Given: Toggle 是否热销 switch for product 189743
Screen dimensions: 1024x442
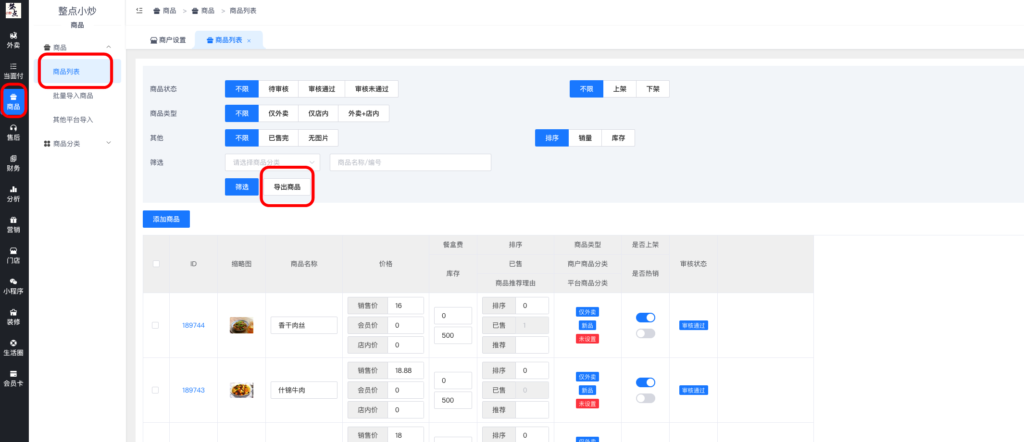Looking at the screenshot, I should (x=645, y=398).
